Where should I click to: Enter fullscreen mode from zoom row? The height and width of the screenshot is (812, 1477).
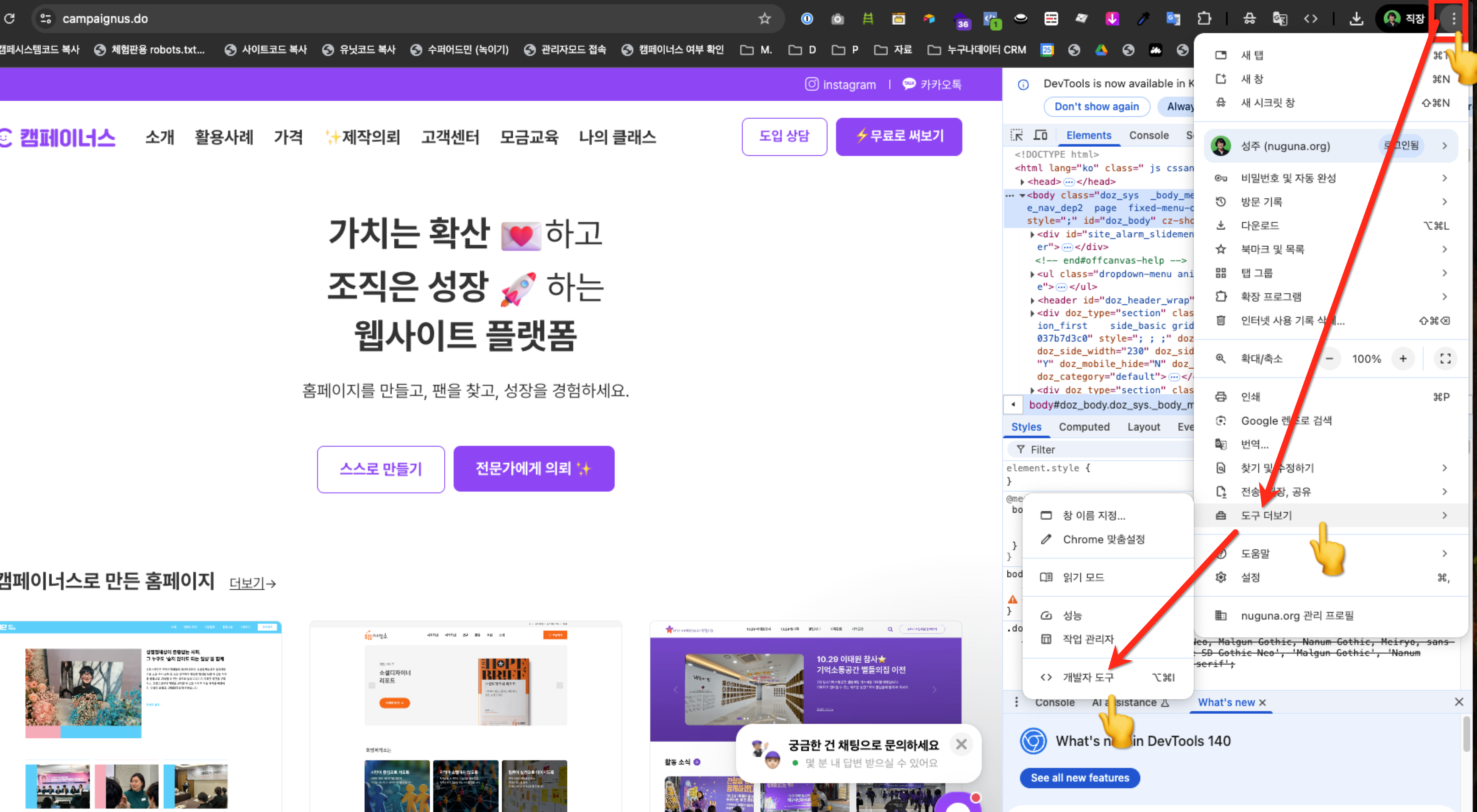coord(1445,359)
